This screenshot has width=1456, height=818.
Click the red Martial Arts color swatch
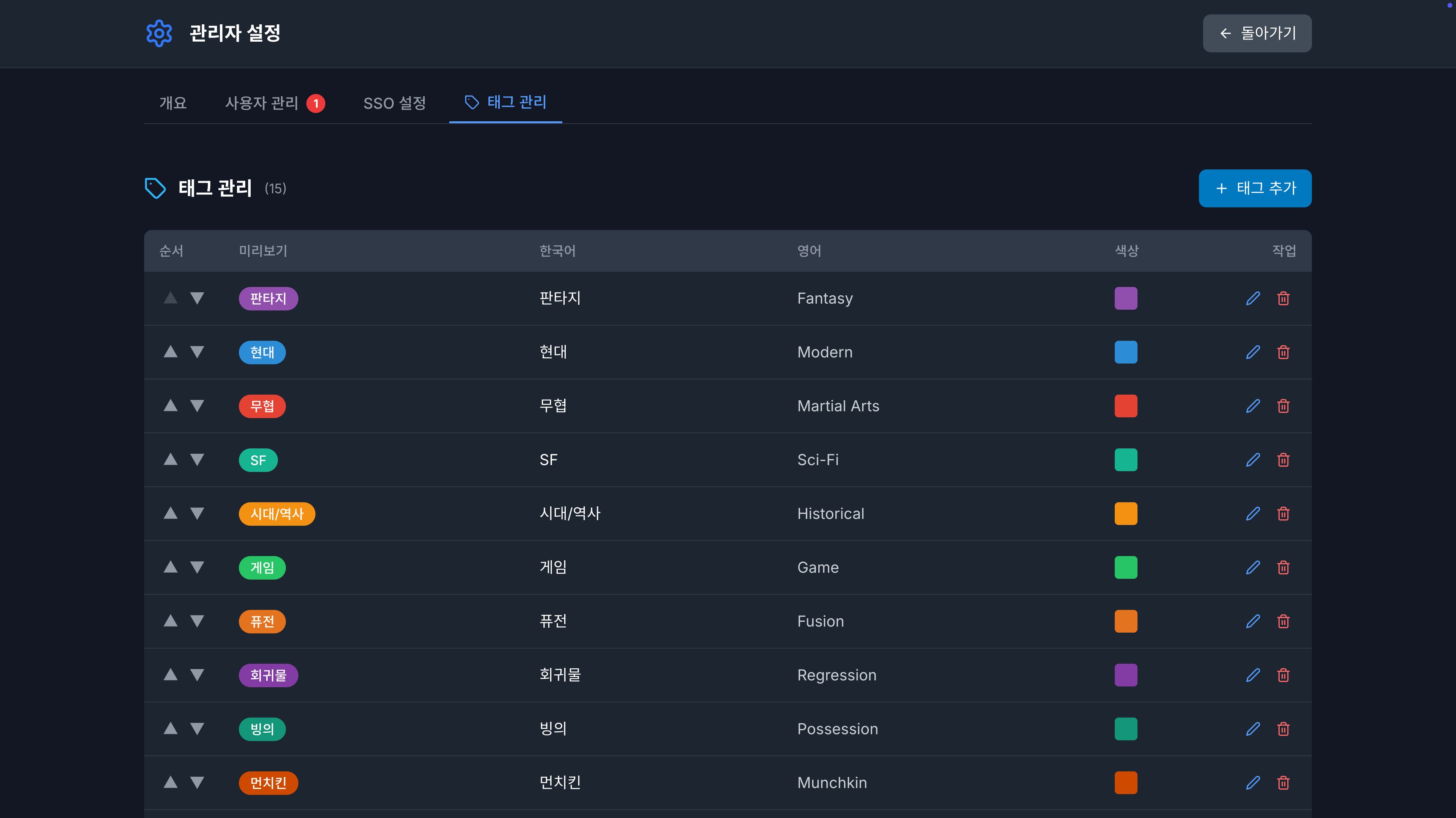click(x=1125, y=406)
